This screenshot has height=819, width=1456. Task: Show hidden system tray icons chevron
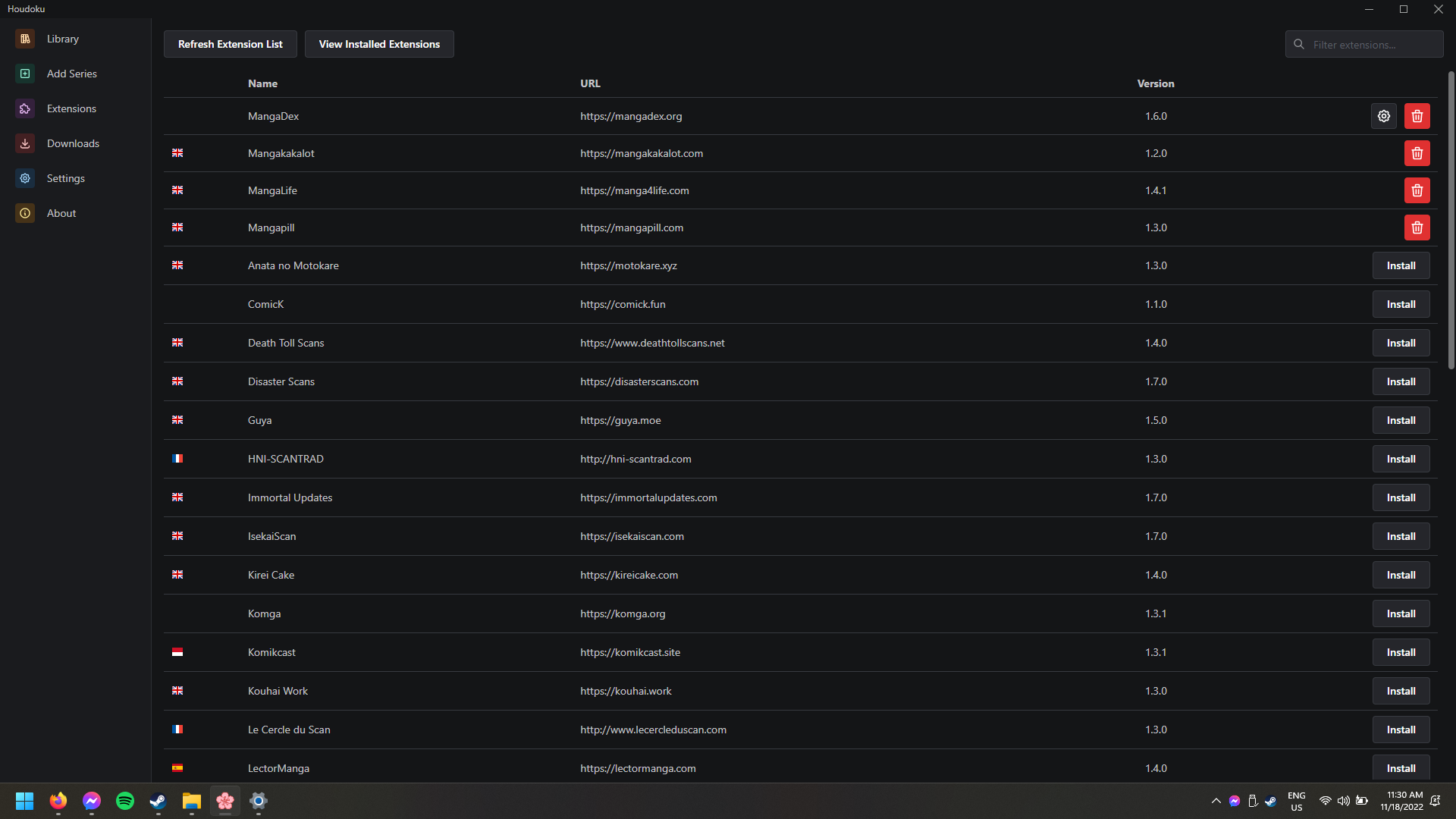click(1216, 801)
